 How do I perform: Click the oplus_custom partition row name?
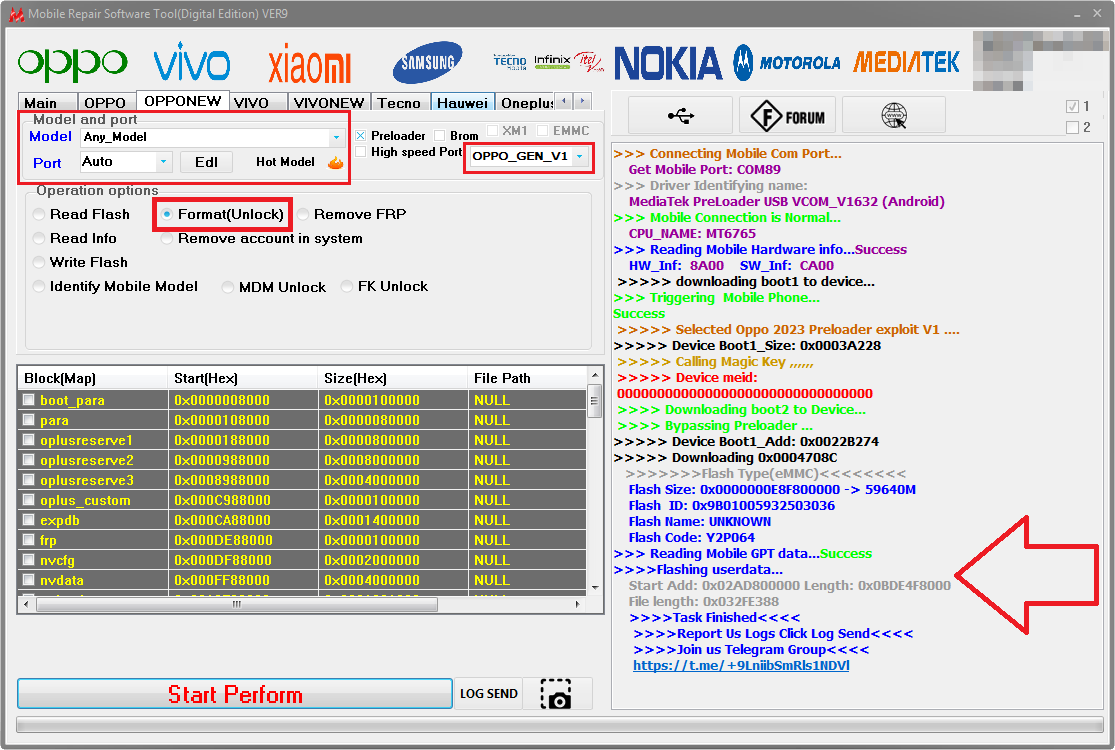(85, 500)
